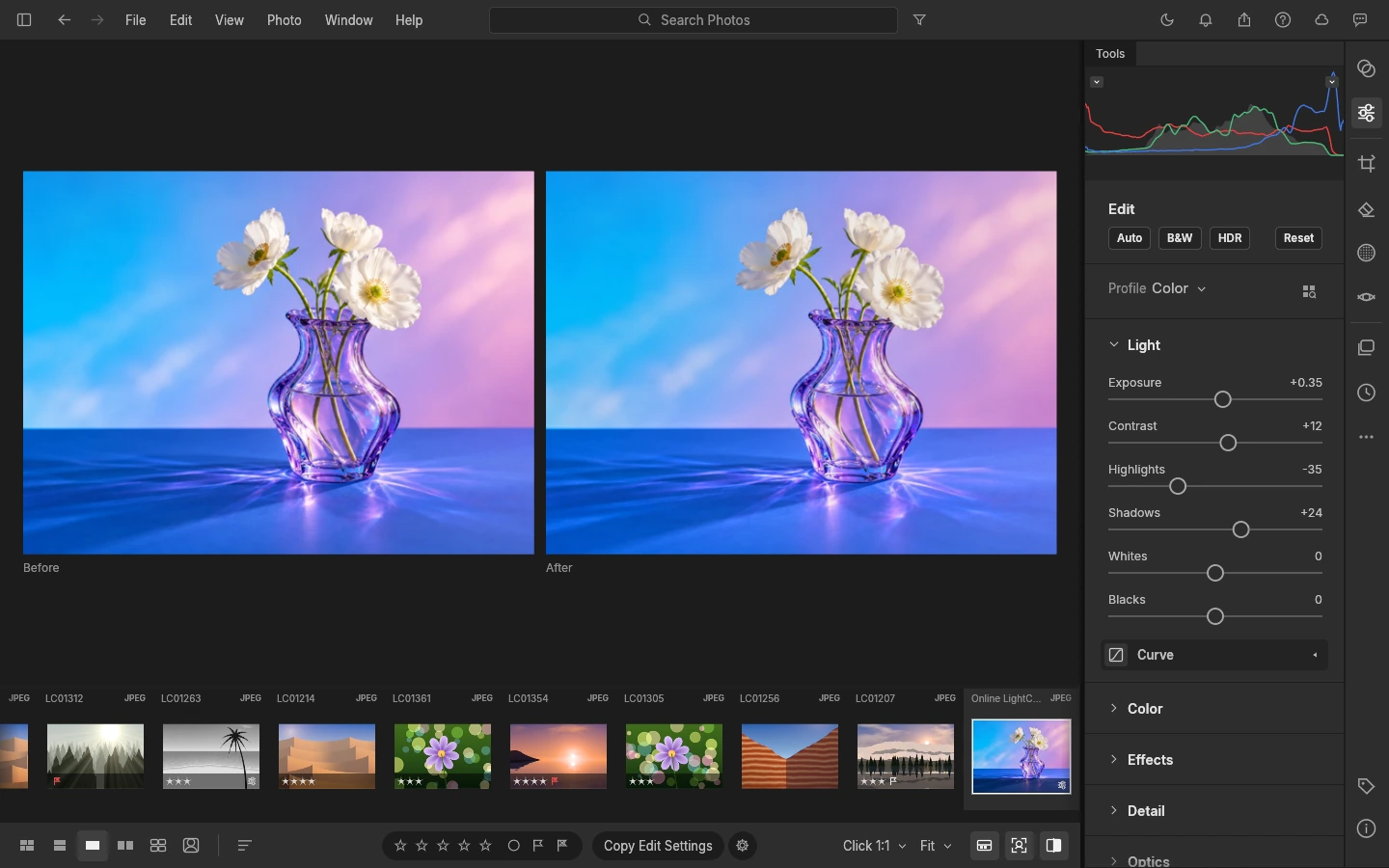Open the File menu
Image resolution: width=1389 pixels, height=868 pixels.
[x=136, y=19]
